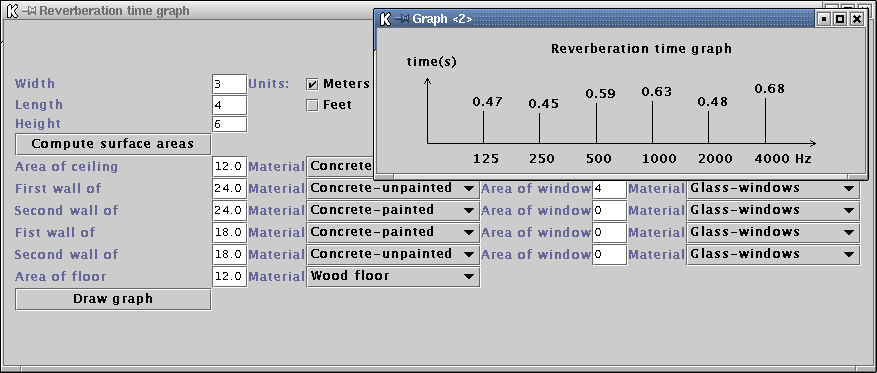Minimize the Graph window
The height and width of the screenshot is (373, 877).
tap(823, 19)
